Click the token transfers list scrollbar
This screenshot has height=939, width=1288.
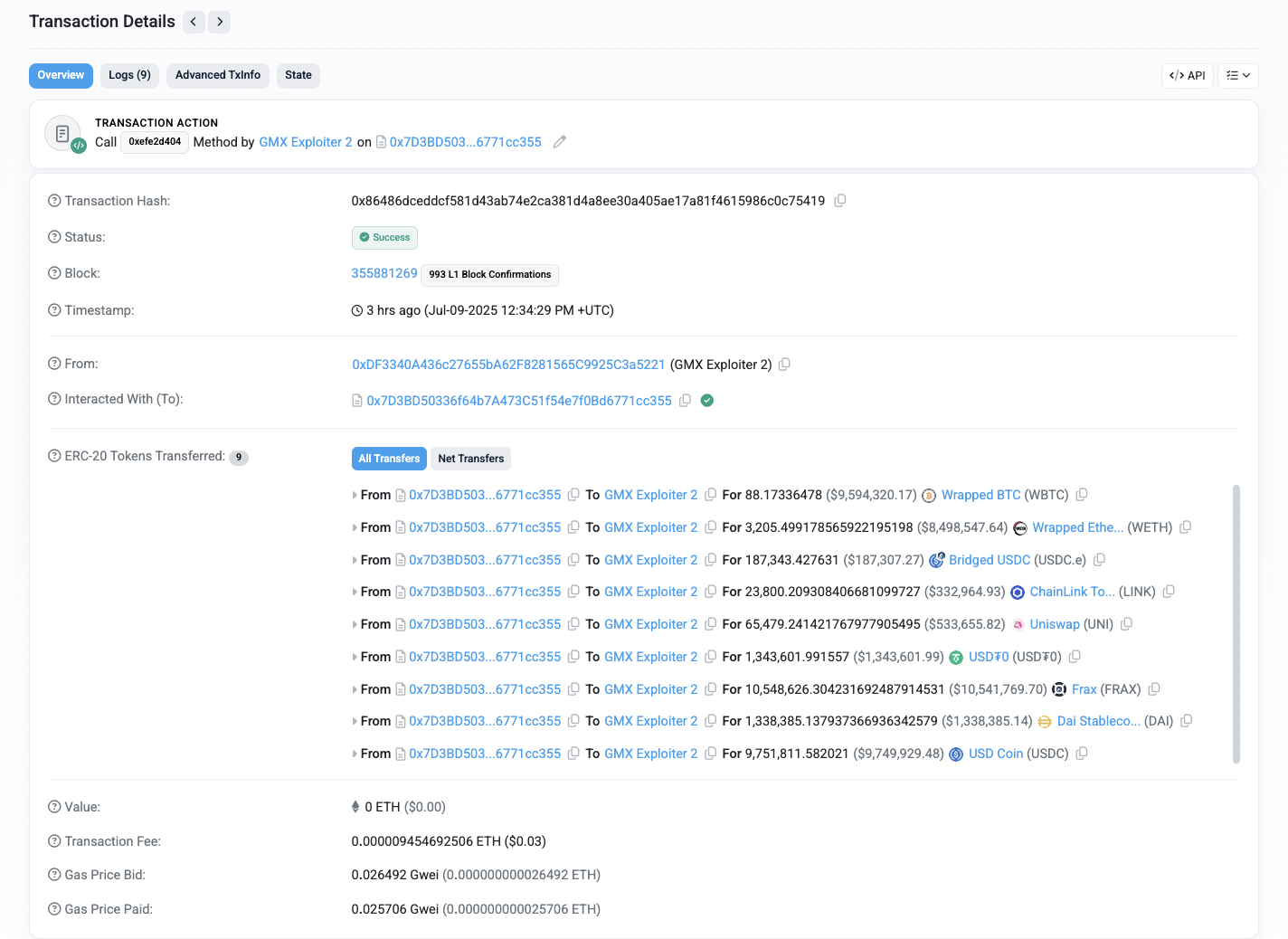(x=1236, y=624)
